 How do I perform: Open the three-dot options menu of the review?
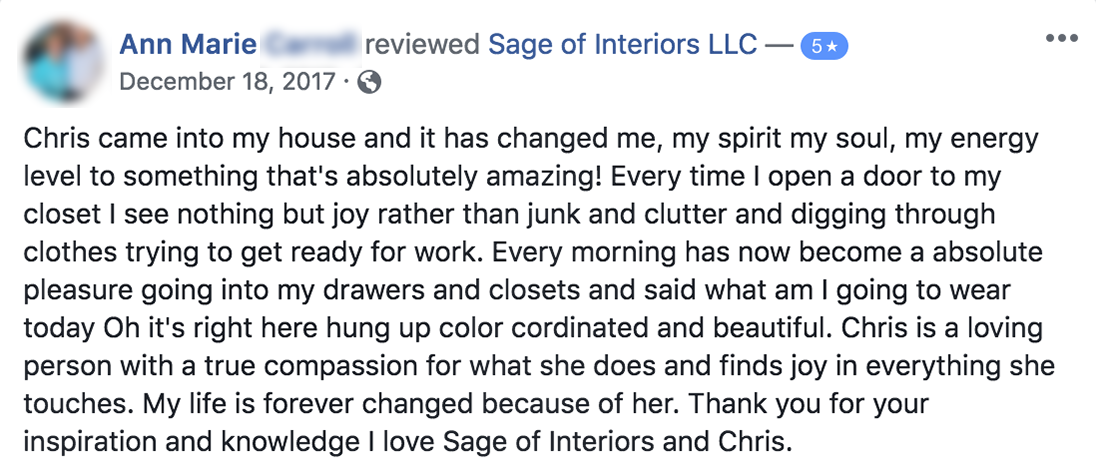pos(1062,38)
